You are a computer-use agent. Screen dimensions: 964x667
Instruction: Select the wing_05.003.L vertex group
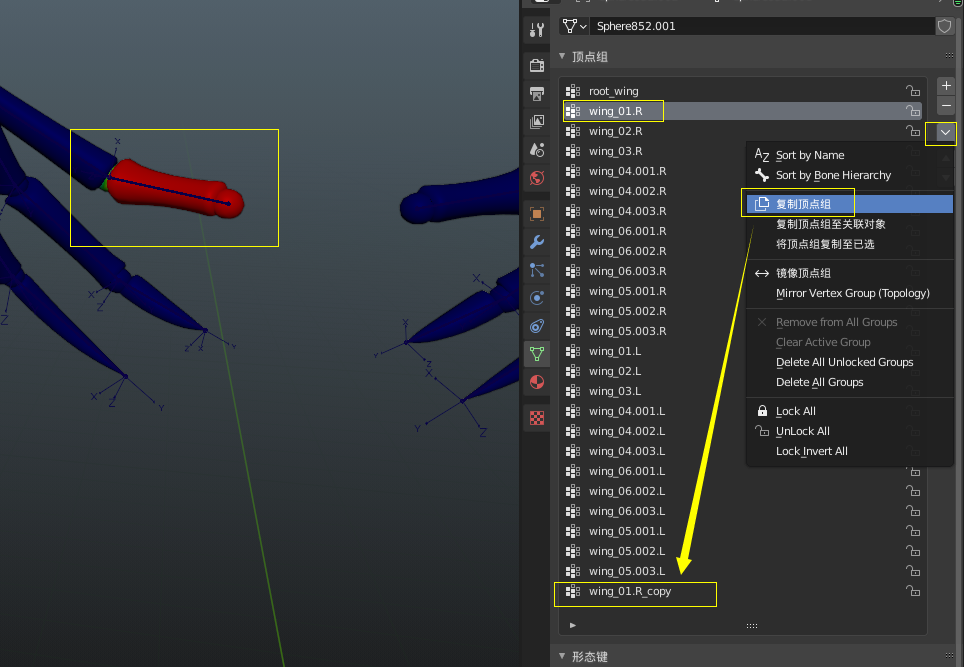pos(632,571)
